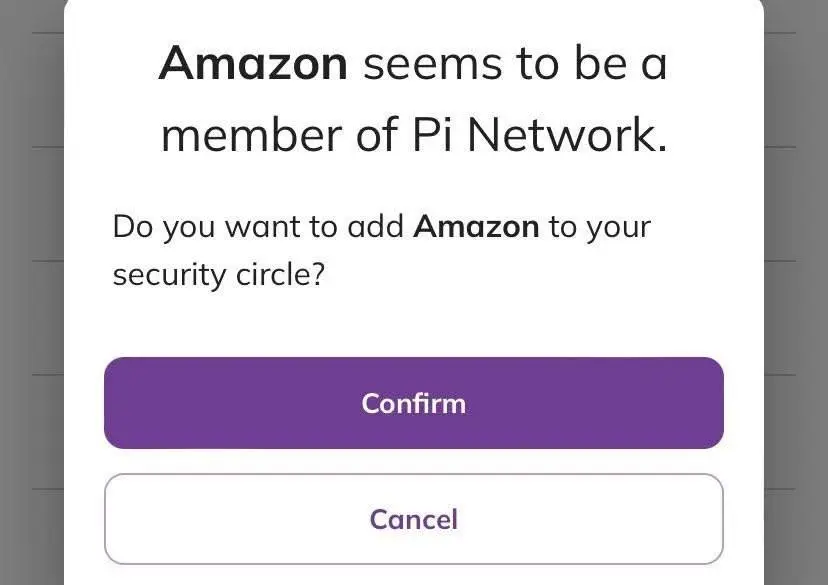
Task: Click the white space between the two buttons
Action: 413,460
